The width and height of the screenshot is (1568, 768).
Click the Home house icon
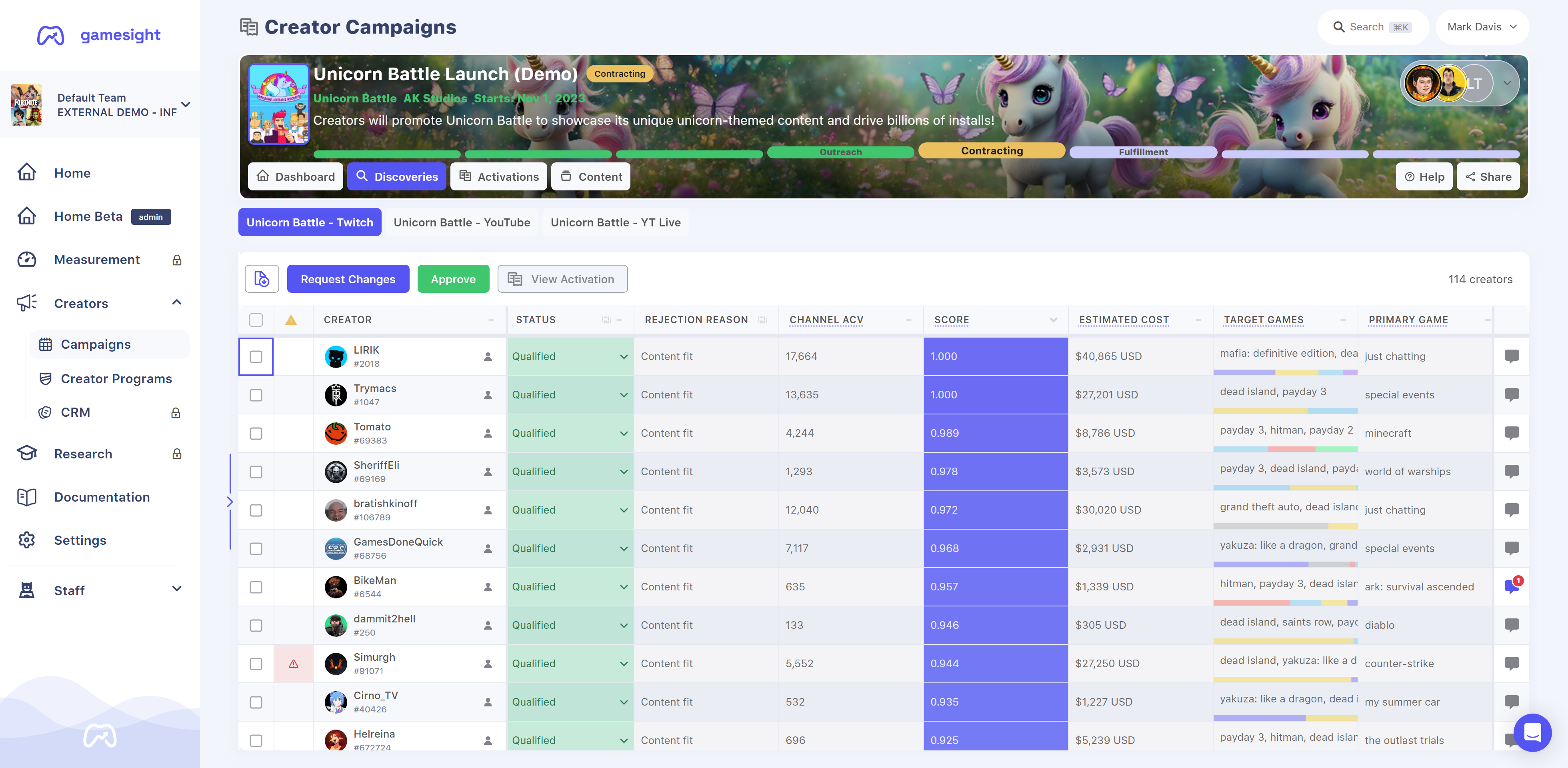click(27, 173)
